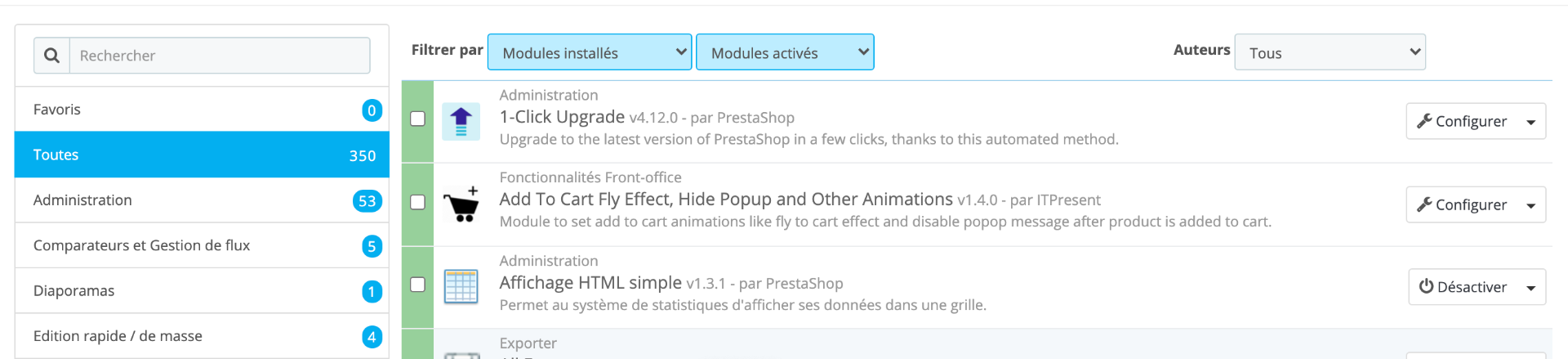Click the 1-Click Upgrade module icon

461,122
